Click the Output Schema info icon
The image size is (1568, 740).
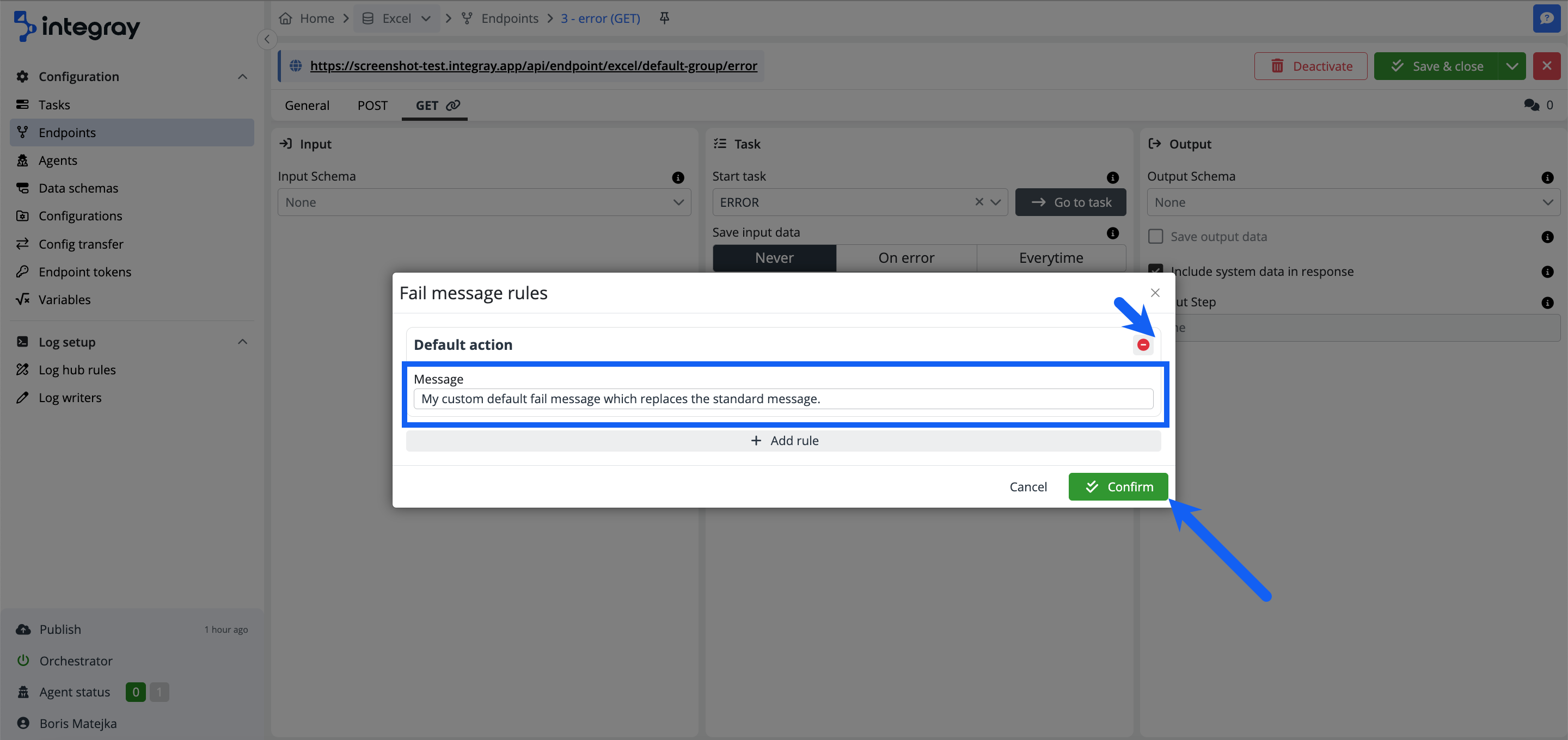click(x=1547, y=177)
